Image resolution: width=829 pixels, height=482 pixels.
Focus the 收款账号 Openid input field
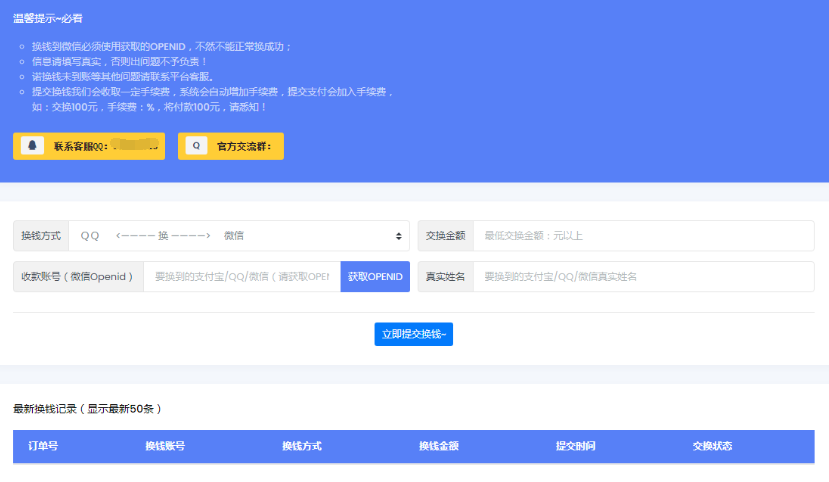tap(242, 276)
